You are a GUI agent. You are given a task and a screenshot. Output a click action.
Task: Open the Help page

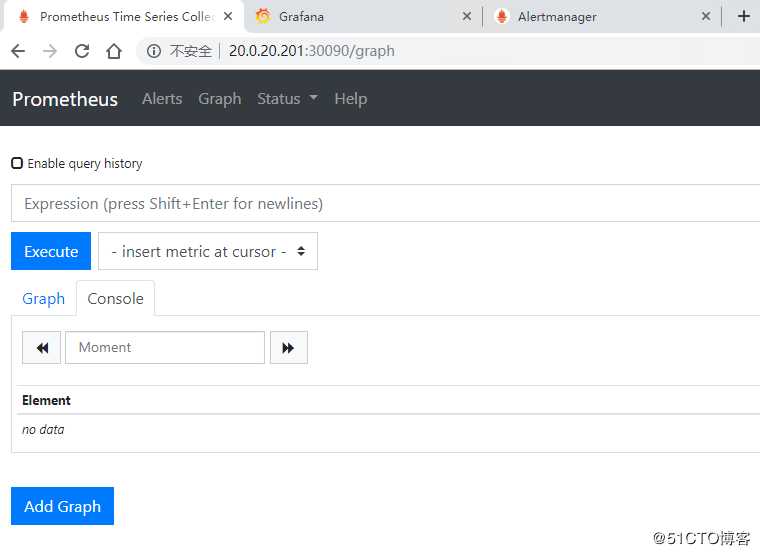click(350, 99)
